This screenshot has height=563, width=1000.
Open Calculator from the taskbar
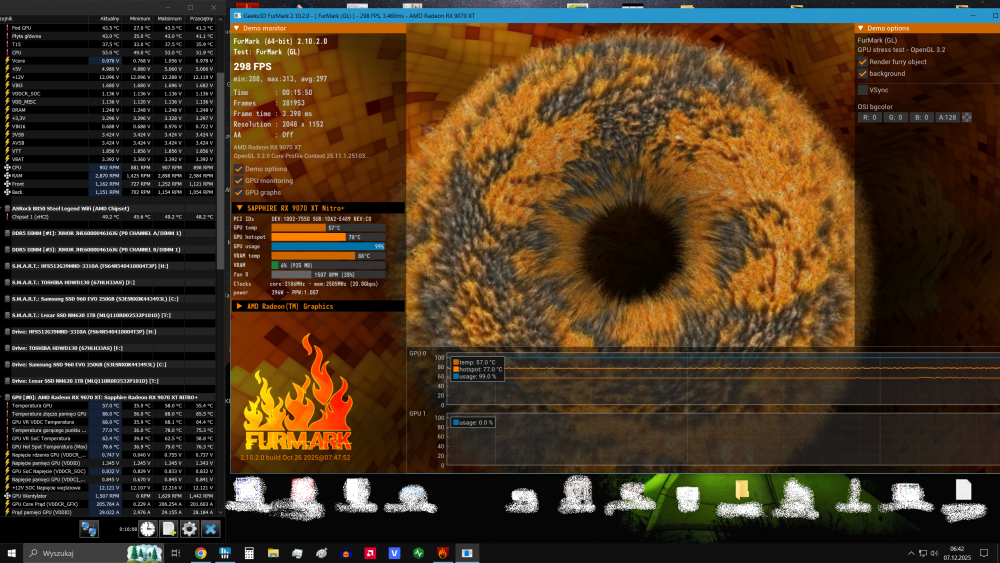coord(249,553)
